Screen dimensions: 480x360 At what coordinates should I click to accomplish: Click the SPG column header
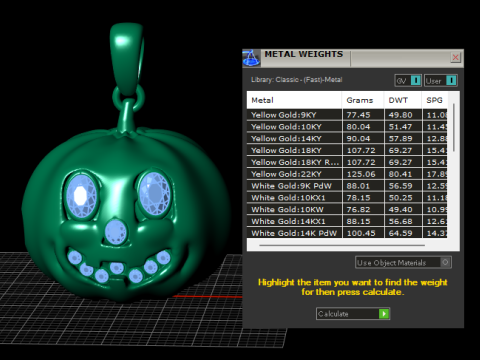coord(434,100)
